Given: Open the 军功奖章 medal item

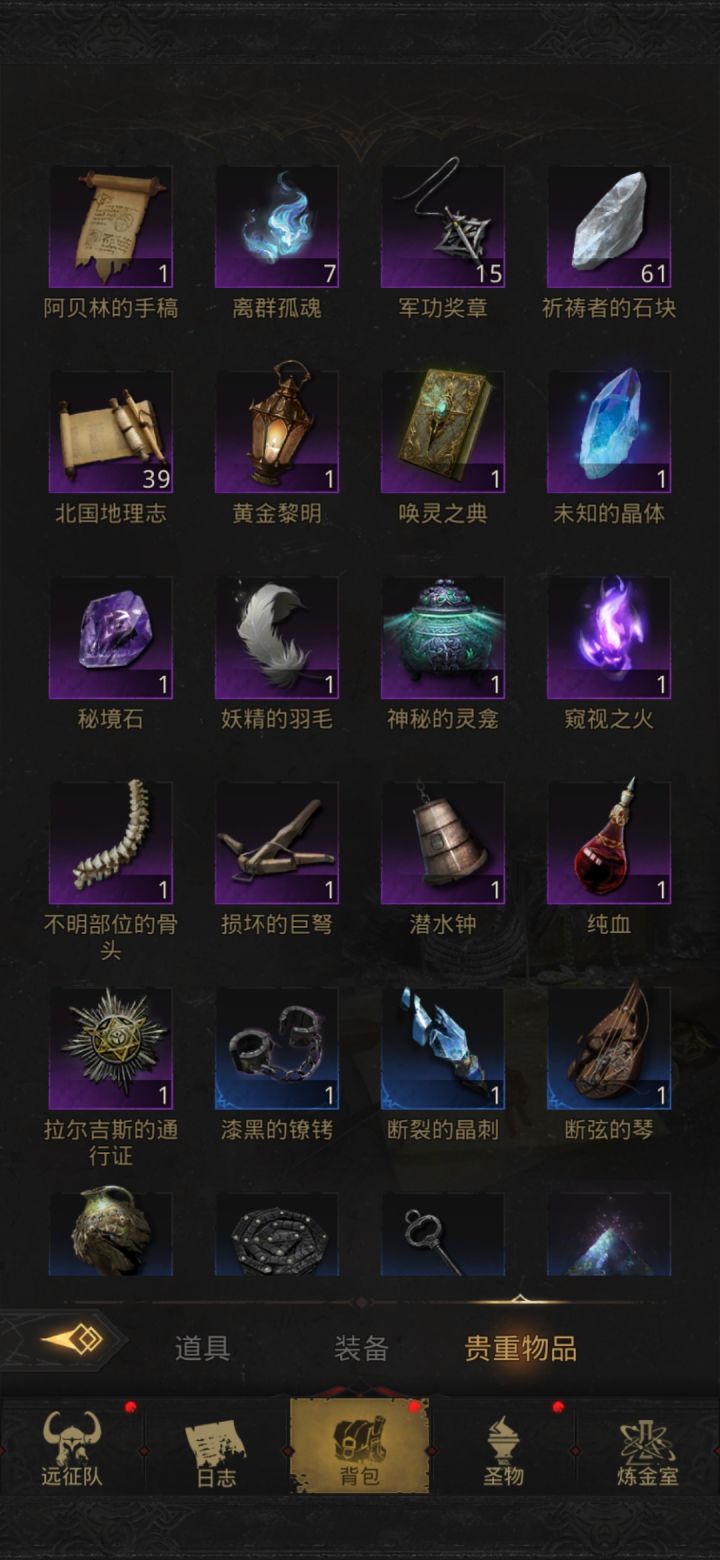Looking at the screenshot, I should coord(442,227).
